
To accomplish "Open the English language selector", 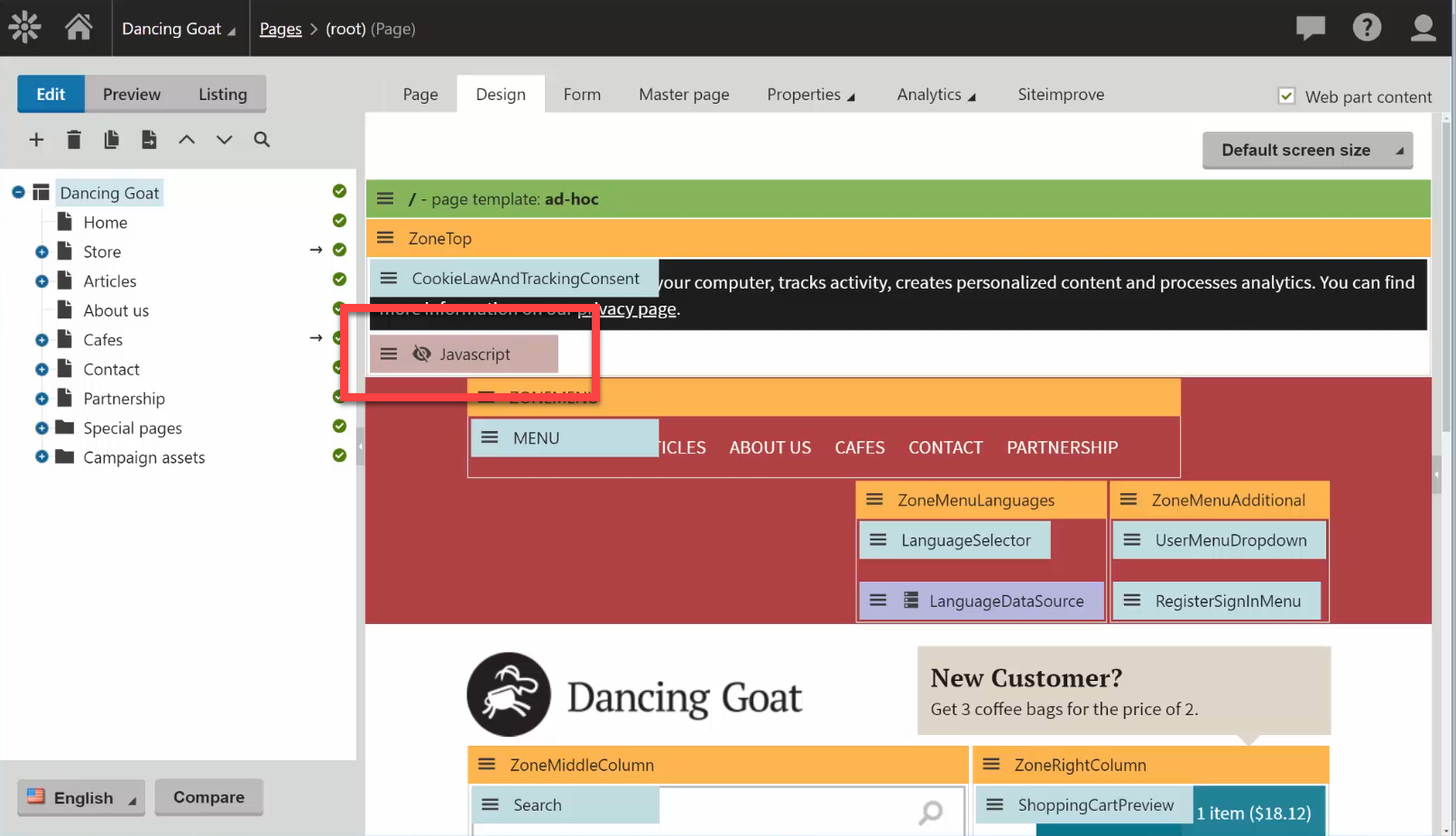I will click(80, 797).
